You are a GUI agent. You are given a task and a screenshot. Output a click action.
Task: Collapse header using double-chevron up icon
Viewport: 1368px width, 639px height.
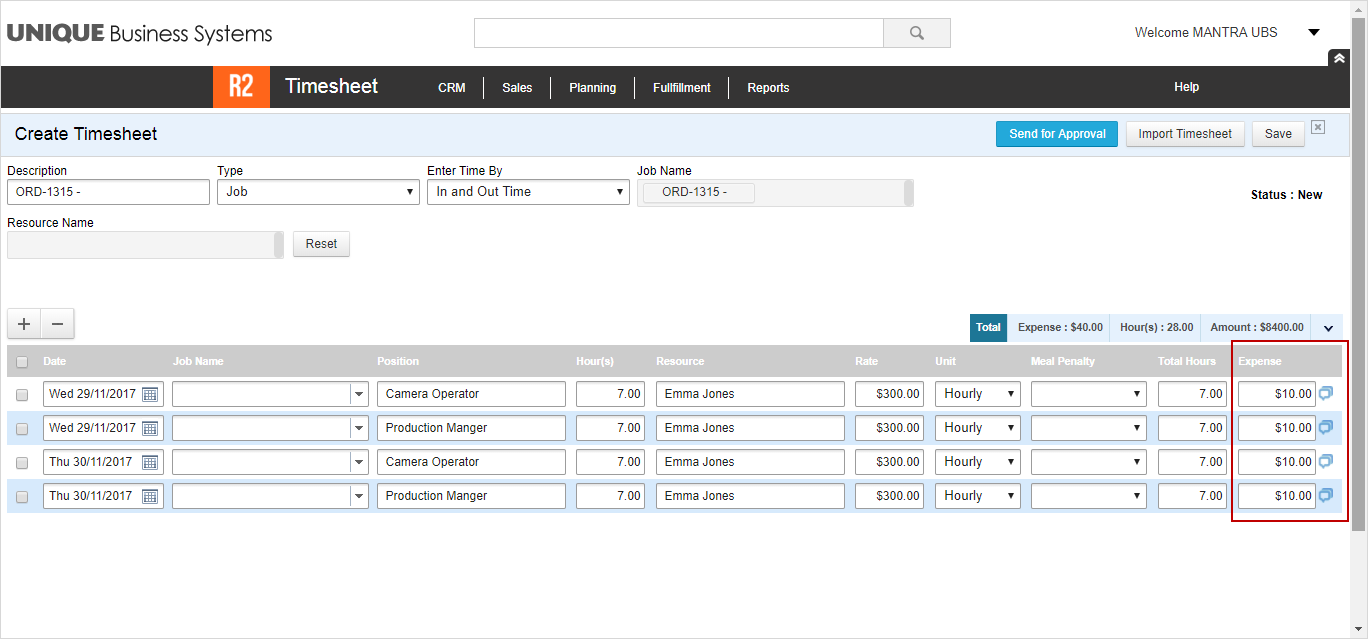tap(1338, 59)
